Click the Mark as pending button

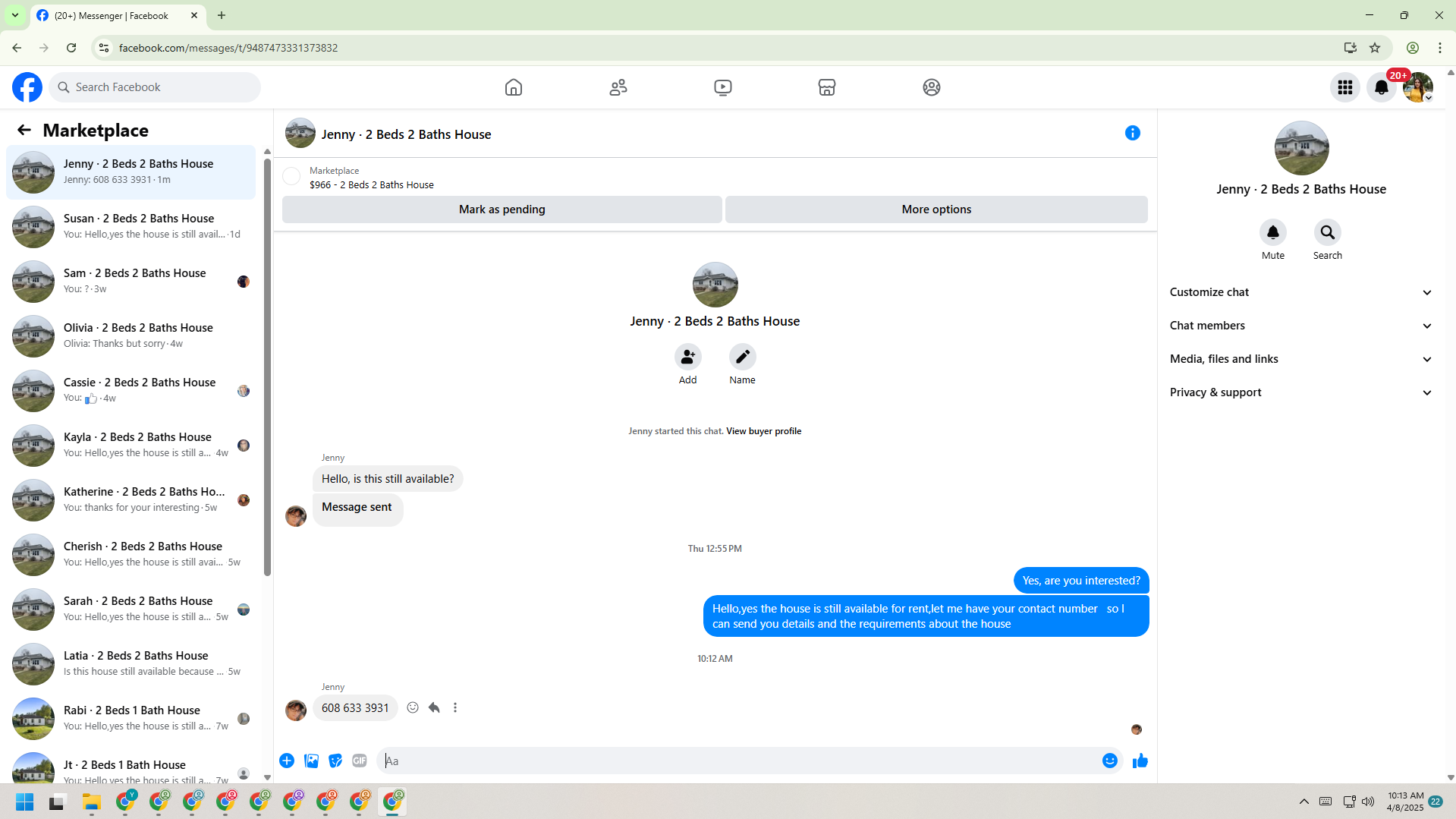(502, 209)
